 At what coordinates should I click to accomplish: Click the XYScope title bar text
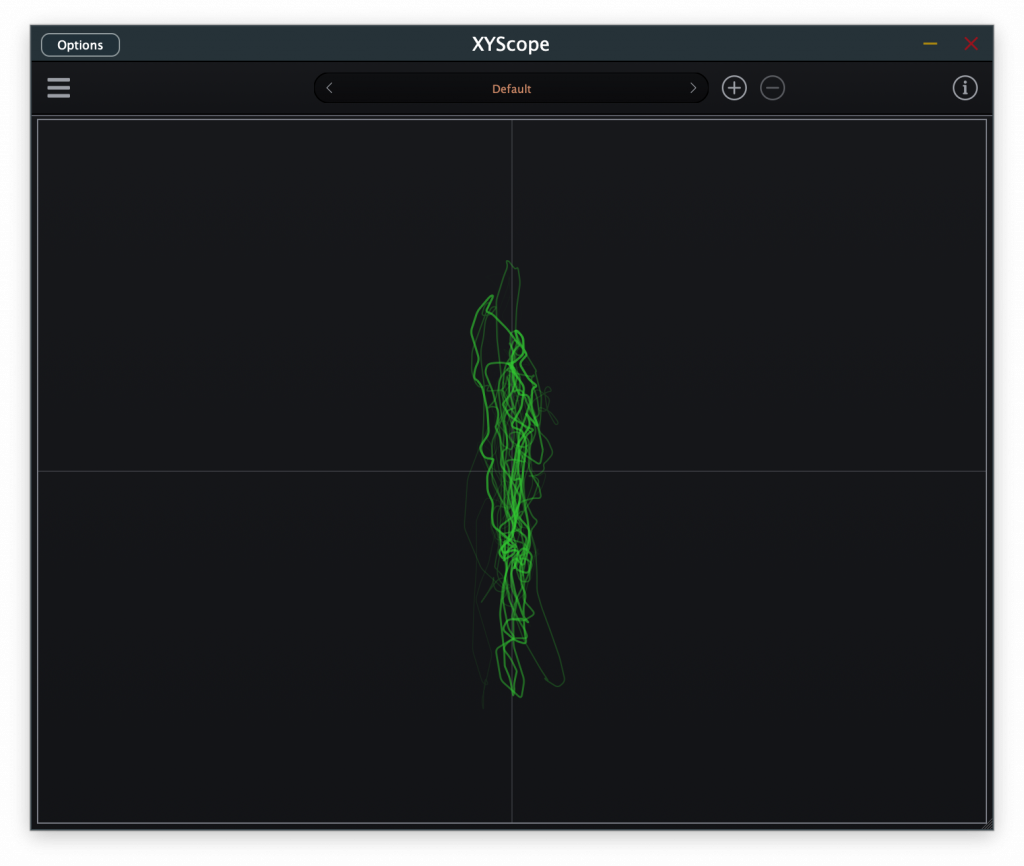[x=510, y=44]
